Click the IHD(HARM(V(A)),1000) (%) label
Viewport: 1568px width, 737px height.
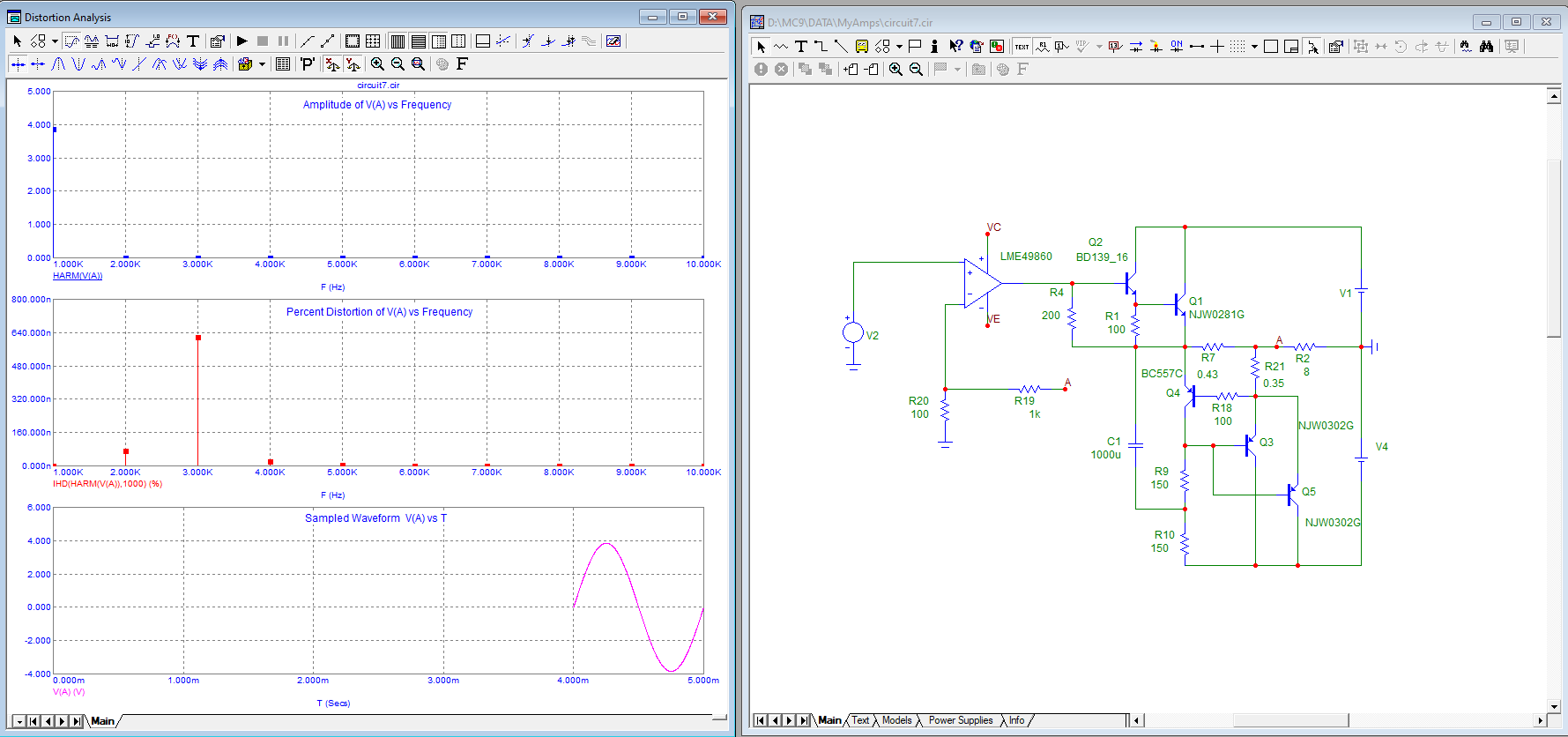click(108, 484)
